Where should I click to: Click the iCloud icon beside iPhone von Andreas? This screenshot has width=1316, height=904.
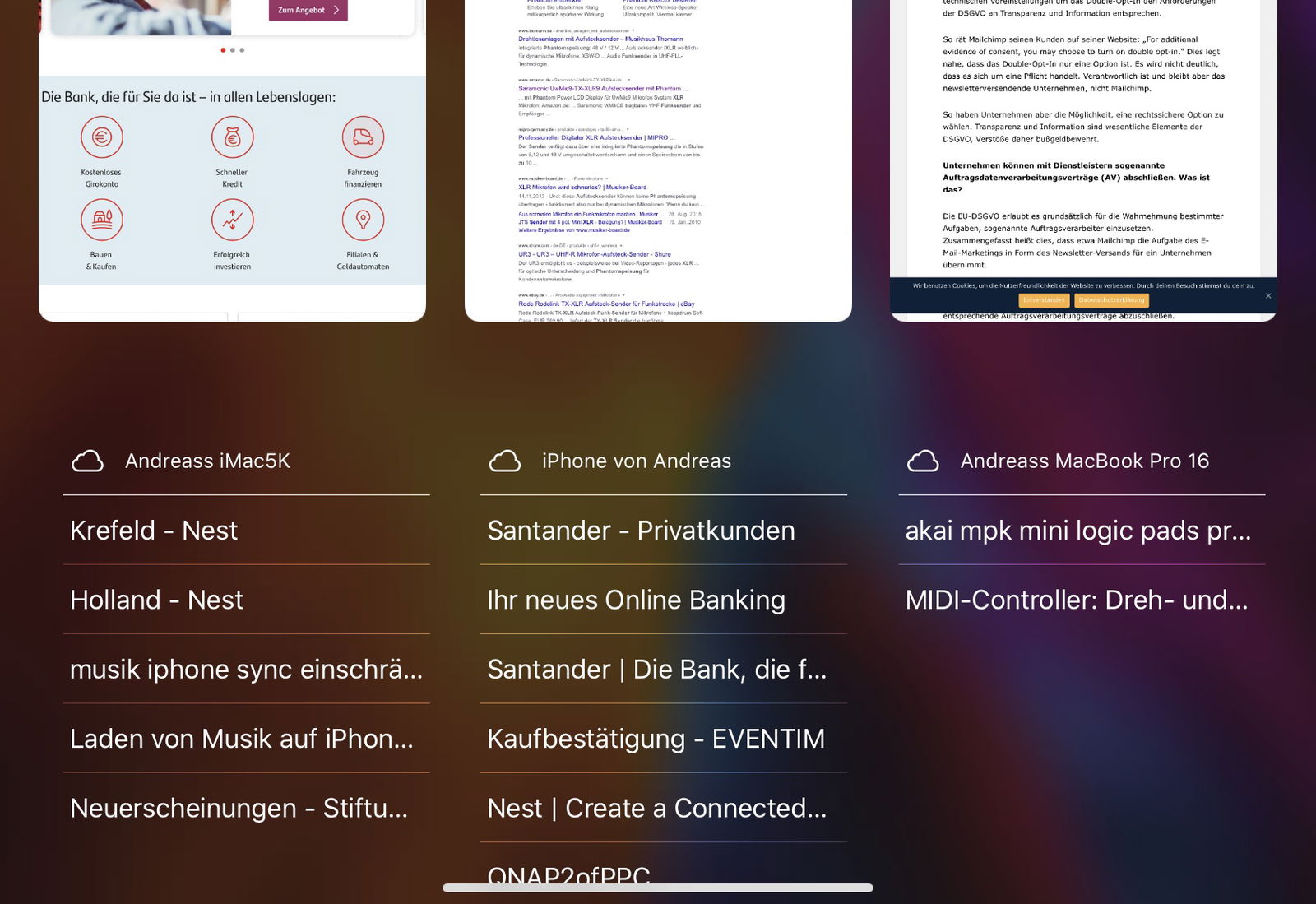click(504, 461)
